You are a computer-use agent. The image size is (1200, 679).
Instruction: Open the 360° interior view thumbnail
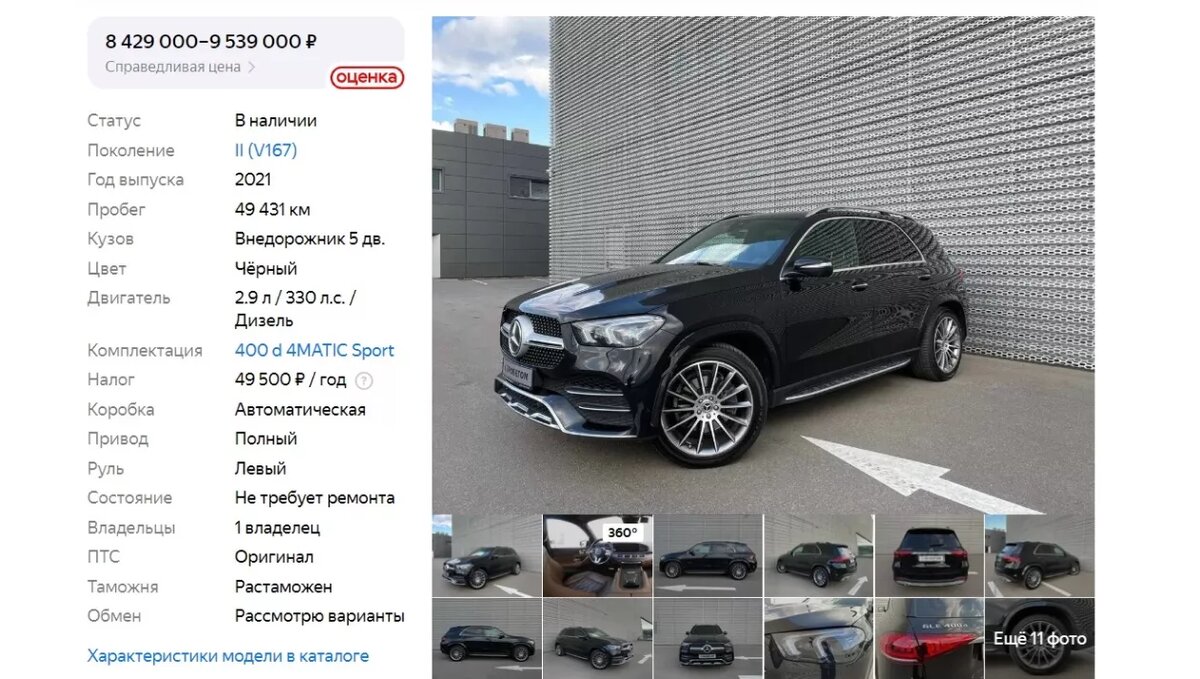[597, 555]
